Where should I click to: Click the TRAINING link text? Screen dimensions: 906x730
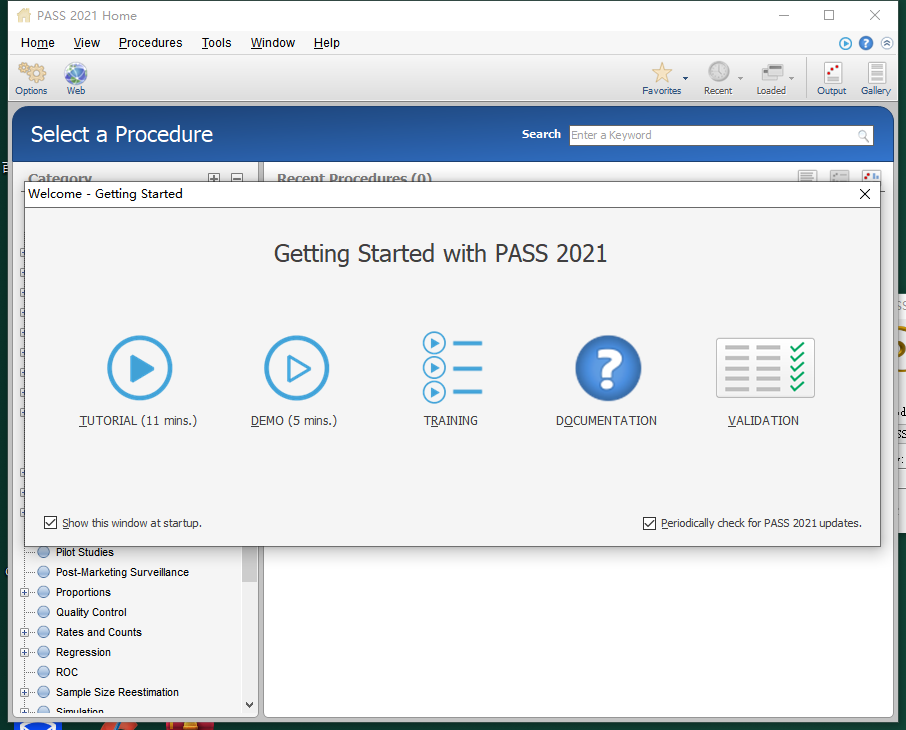click(x=451, y=421)
